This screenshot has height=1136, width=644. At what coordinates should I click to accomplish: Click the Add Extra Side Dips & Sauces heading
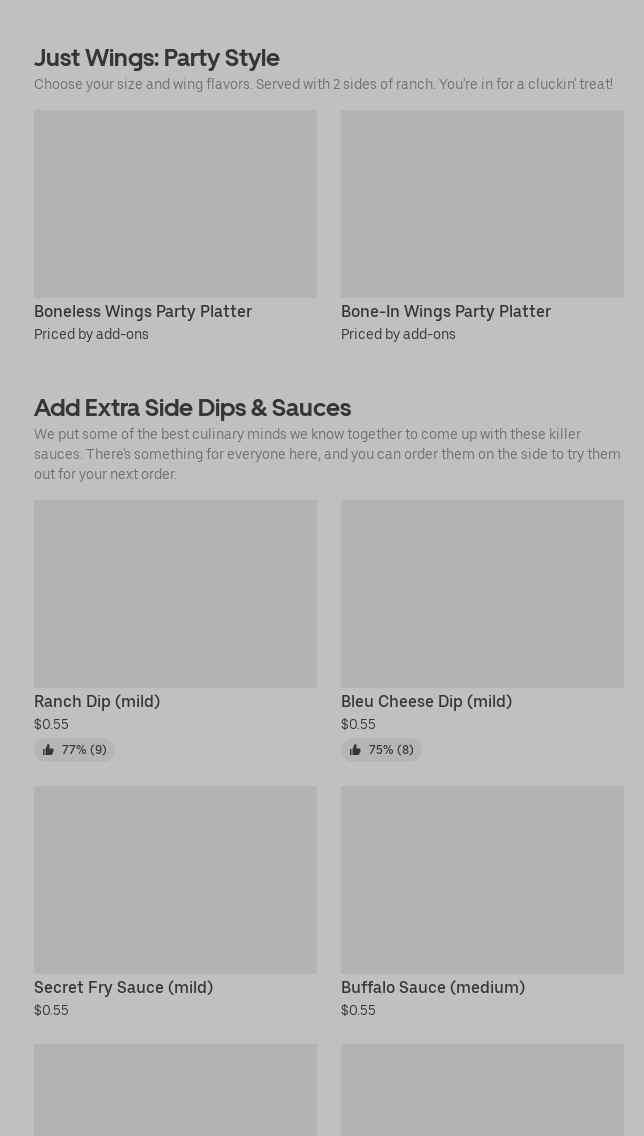[192, 408]
